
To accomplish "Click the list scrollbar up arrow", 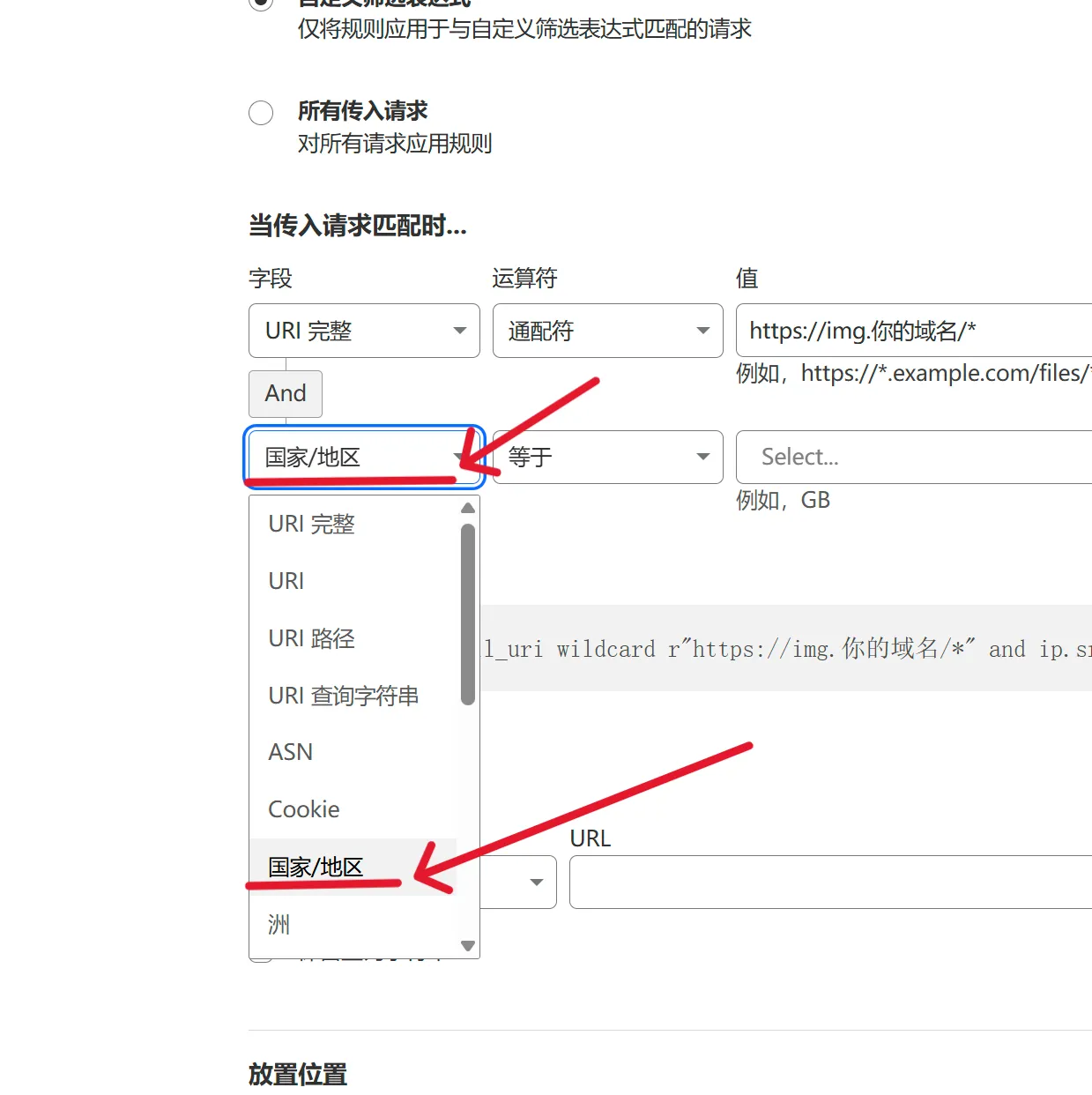I will (x=468, y=508).
